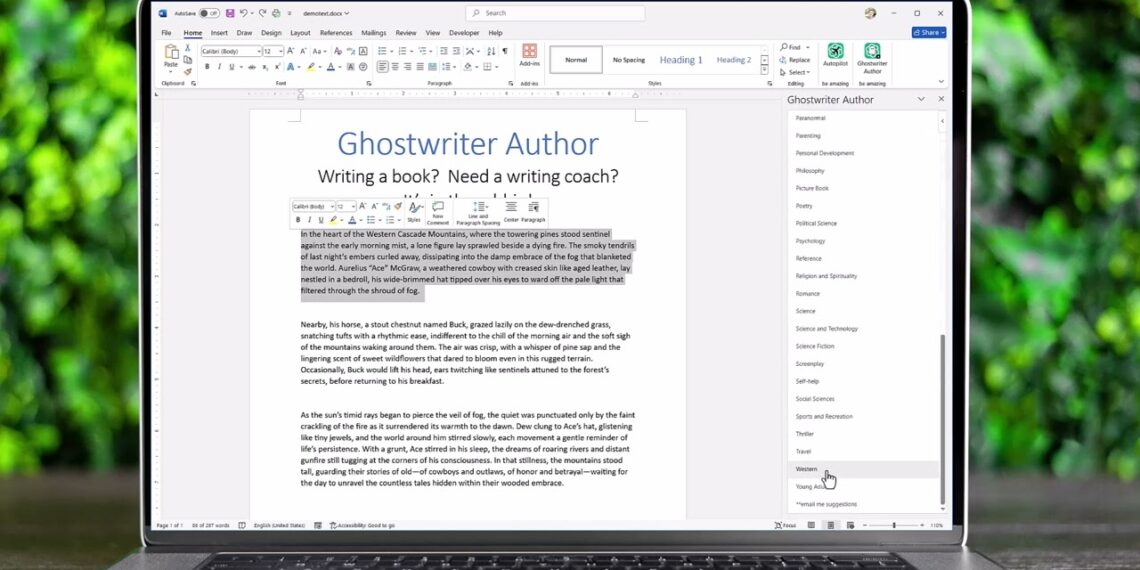Screen dimensions: 1140x570
Task: Apply superscript formatting in ribbon
Action: point(276,67)
